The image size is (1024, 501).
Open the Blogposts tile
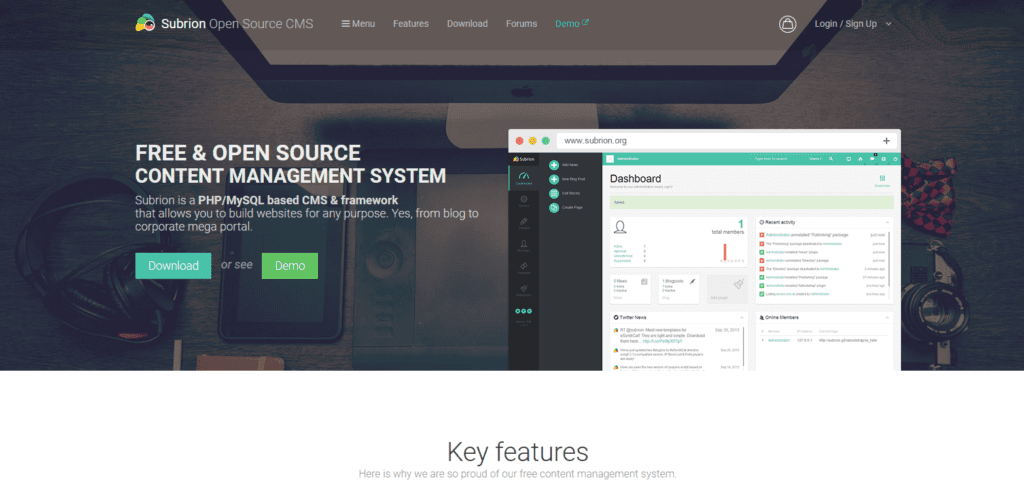(679, 289)
